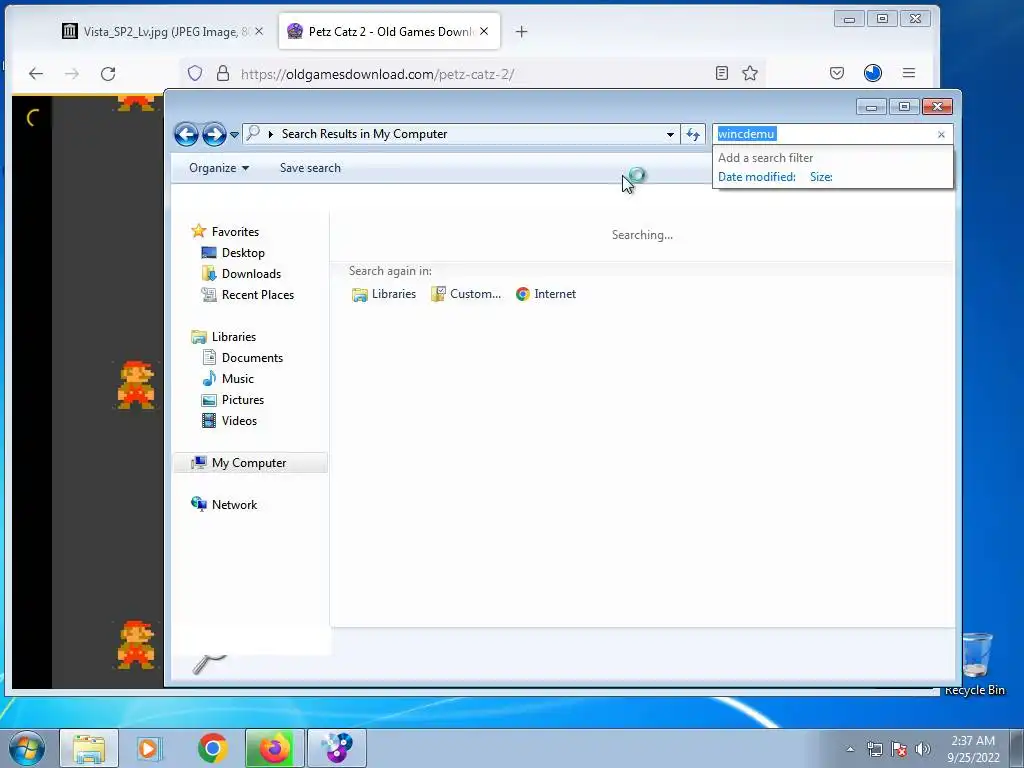Open the Windows Start menu
The image size is (1024, 768).
point(27,748)
